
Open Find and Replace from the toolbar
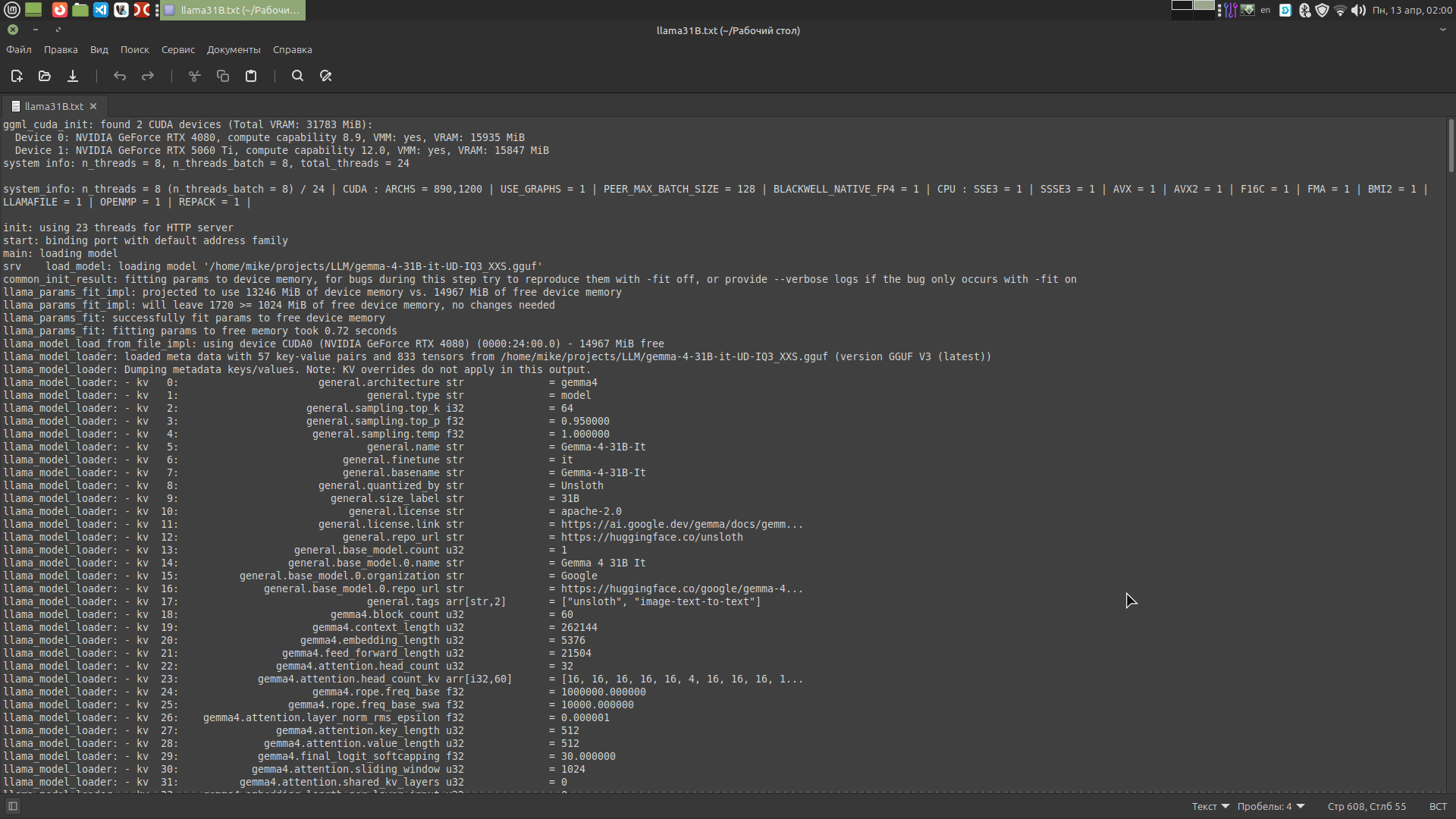(325, 76)
